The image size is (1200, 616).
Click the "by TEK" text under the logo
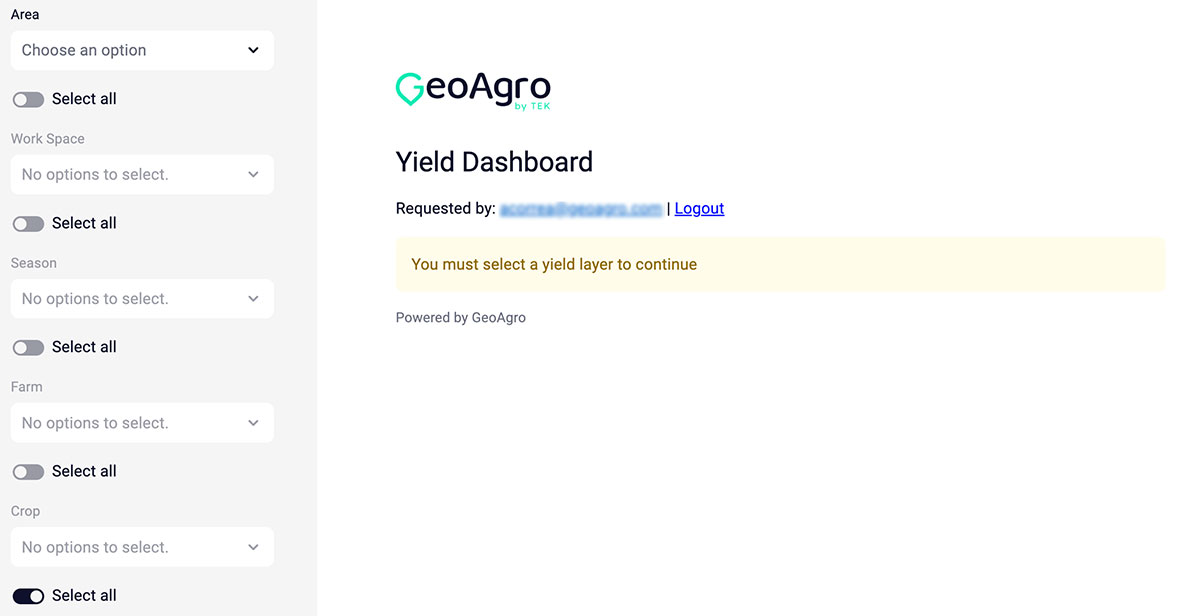click(x=531, y=106)
